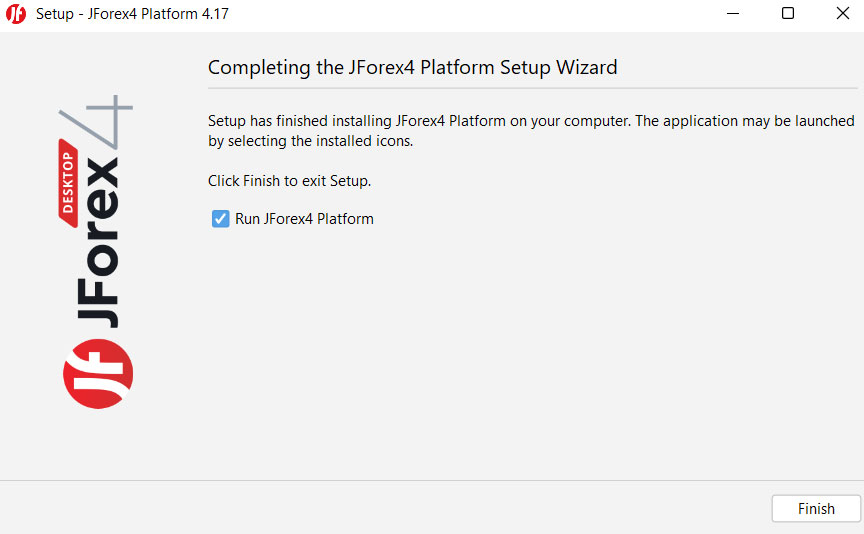
Task: Click the JForex icon in the title bar
Action: tap(16, 14)
